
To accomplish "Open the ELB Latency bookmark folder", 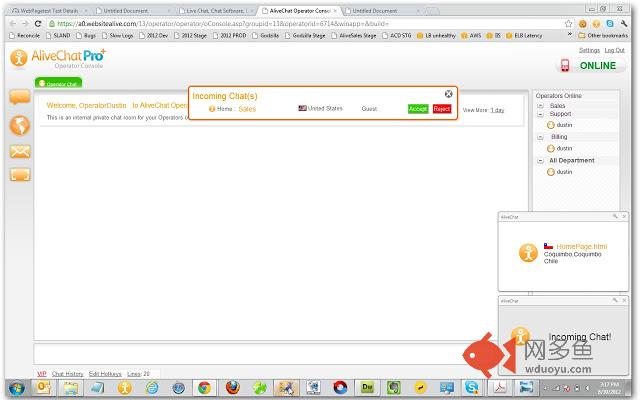I will 524,36.
